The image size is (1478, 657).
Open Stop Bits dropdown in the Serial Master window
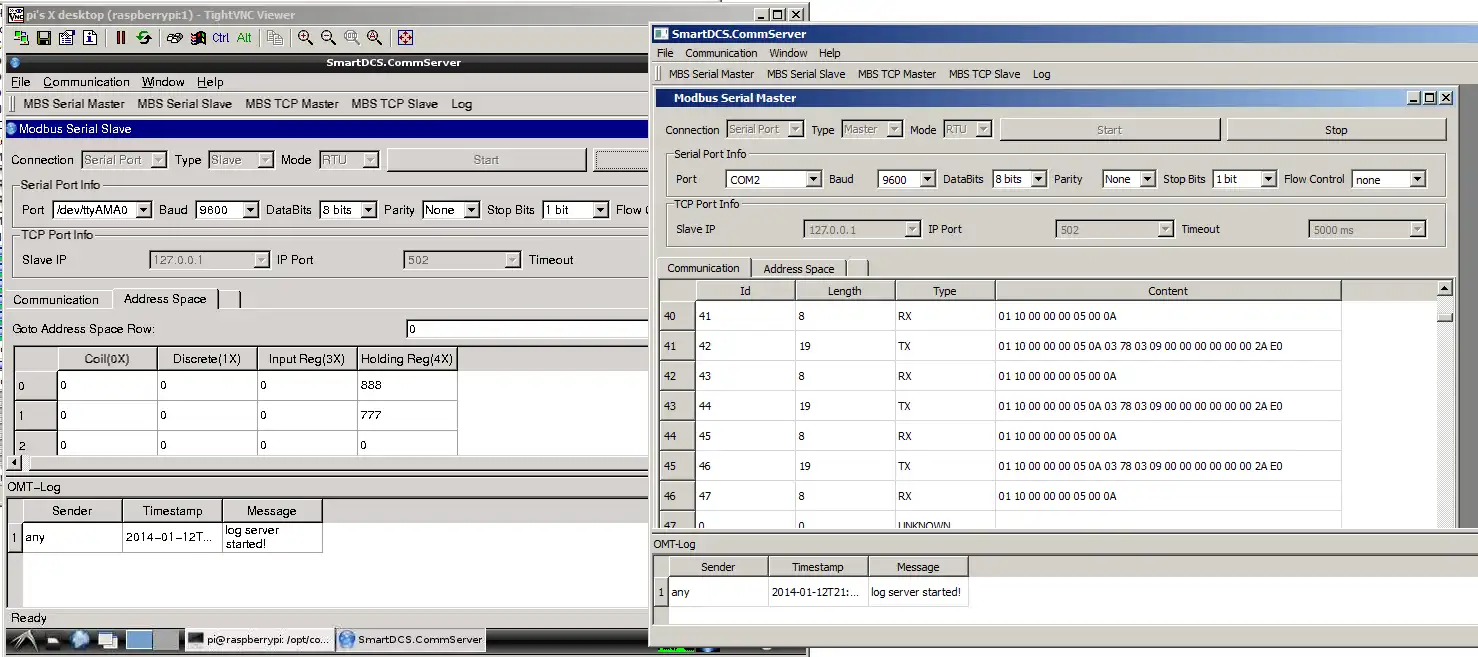(x=1268, y=180)
